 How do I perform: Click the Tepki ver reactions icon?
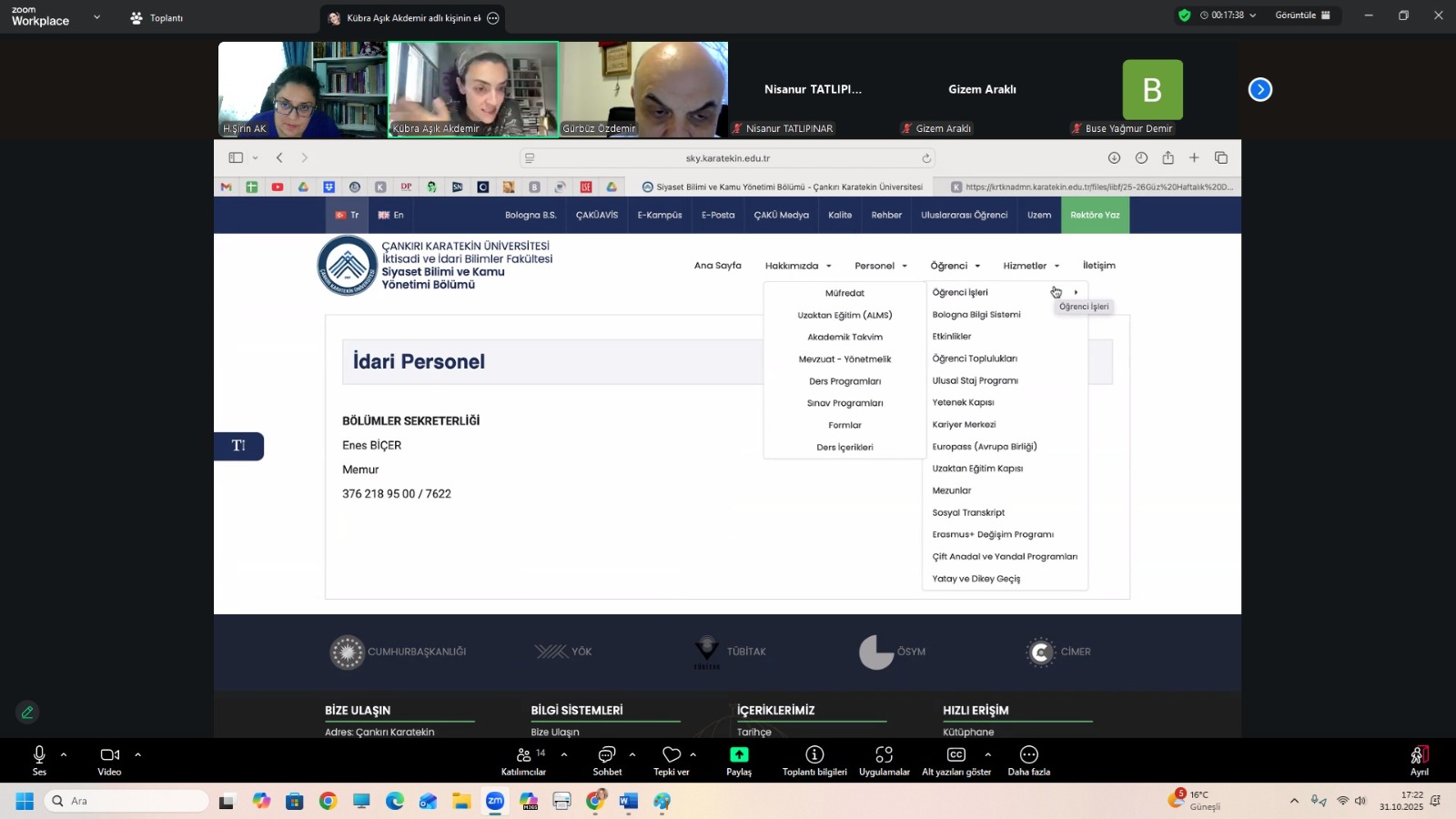[x=672, y=761]
